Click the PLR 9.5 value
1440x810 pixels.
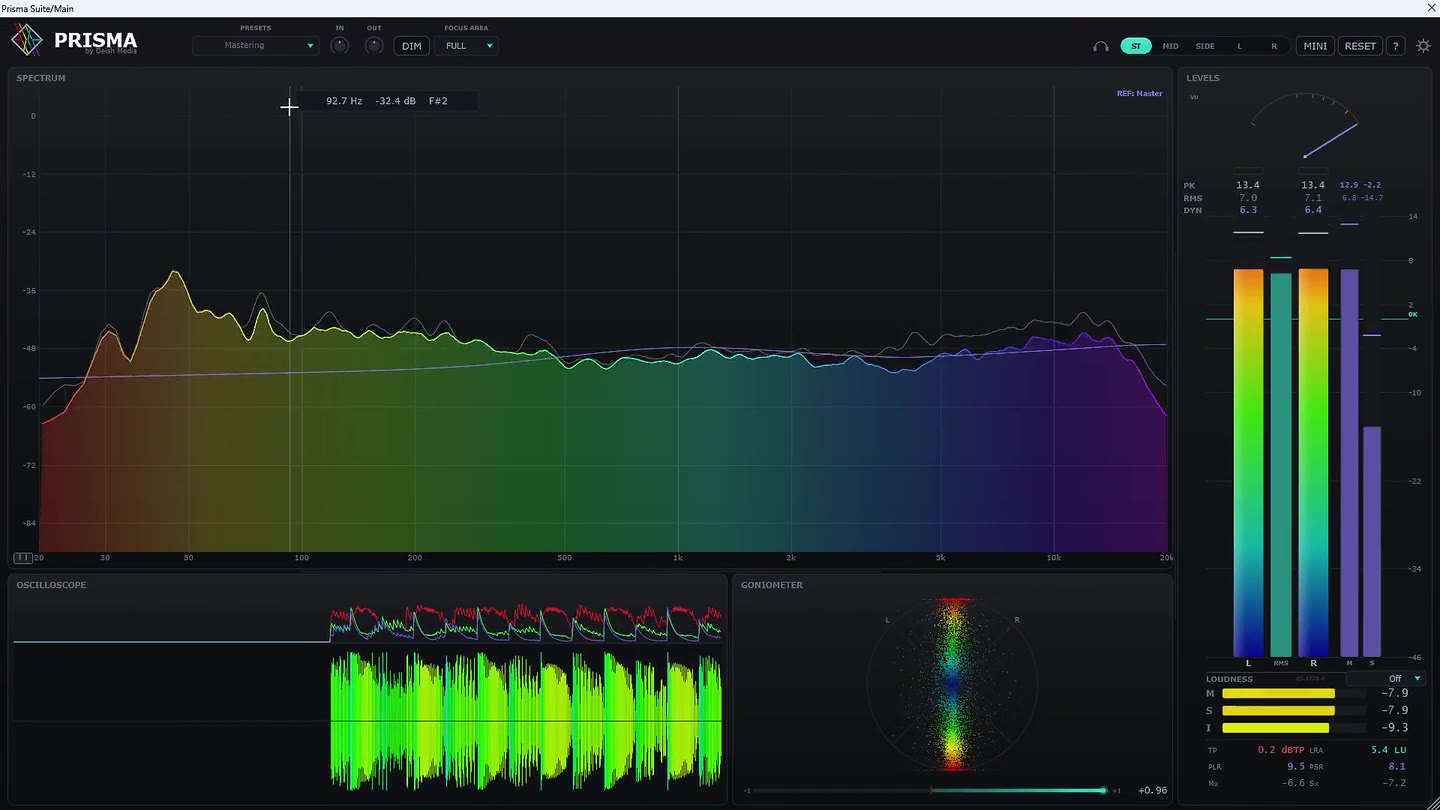1298,766
